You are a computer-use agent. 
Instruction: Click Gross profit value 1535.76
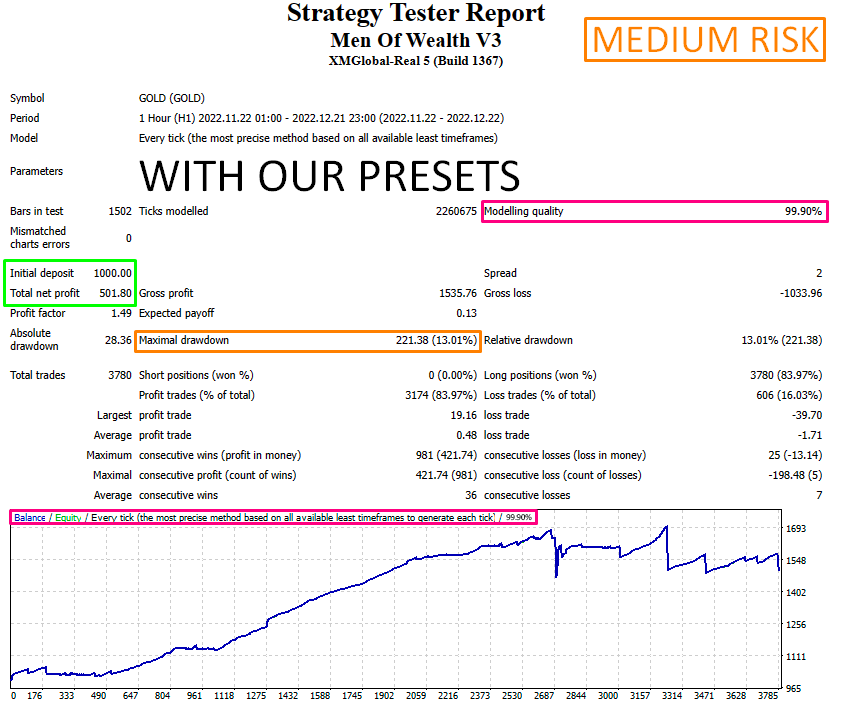point(458,293)
